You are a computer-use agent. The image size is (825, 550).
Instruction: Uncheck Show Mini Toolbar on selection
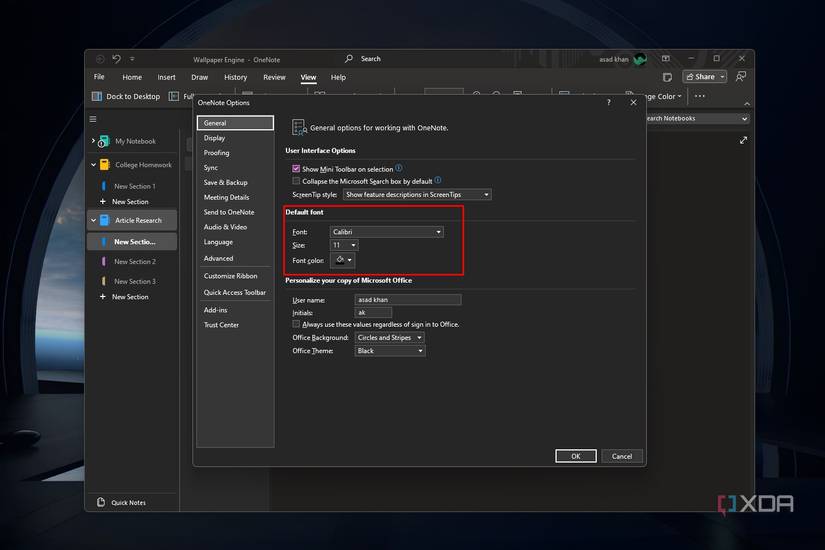pyautogui.click(x=296, y=169)
